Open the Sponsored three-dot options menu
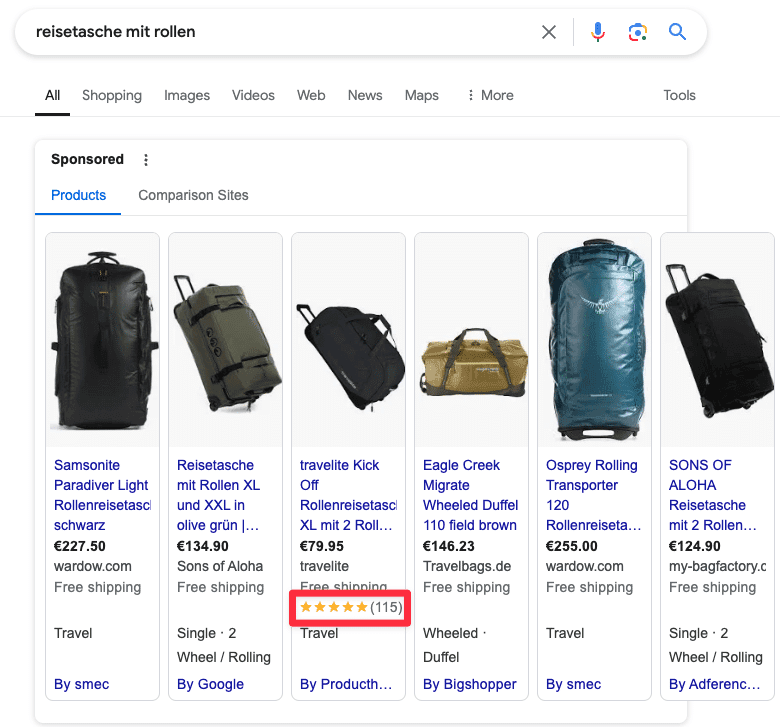 146,160
